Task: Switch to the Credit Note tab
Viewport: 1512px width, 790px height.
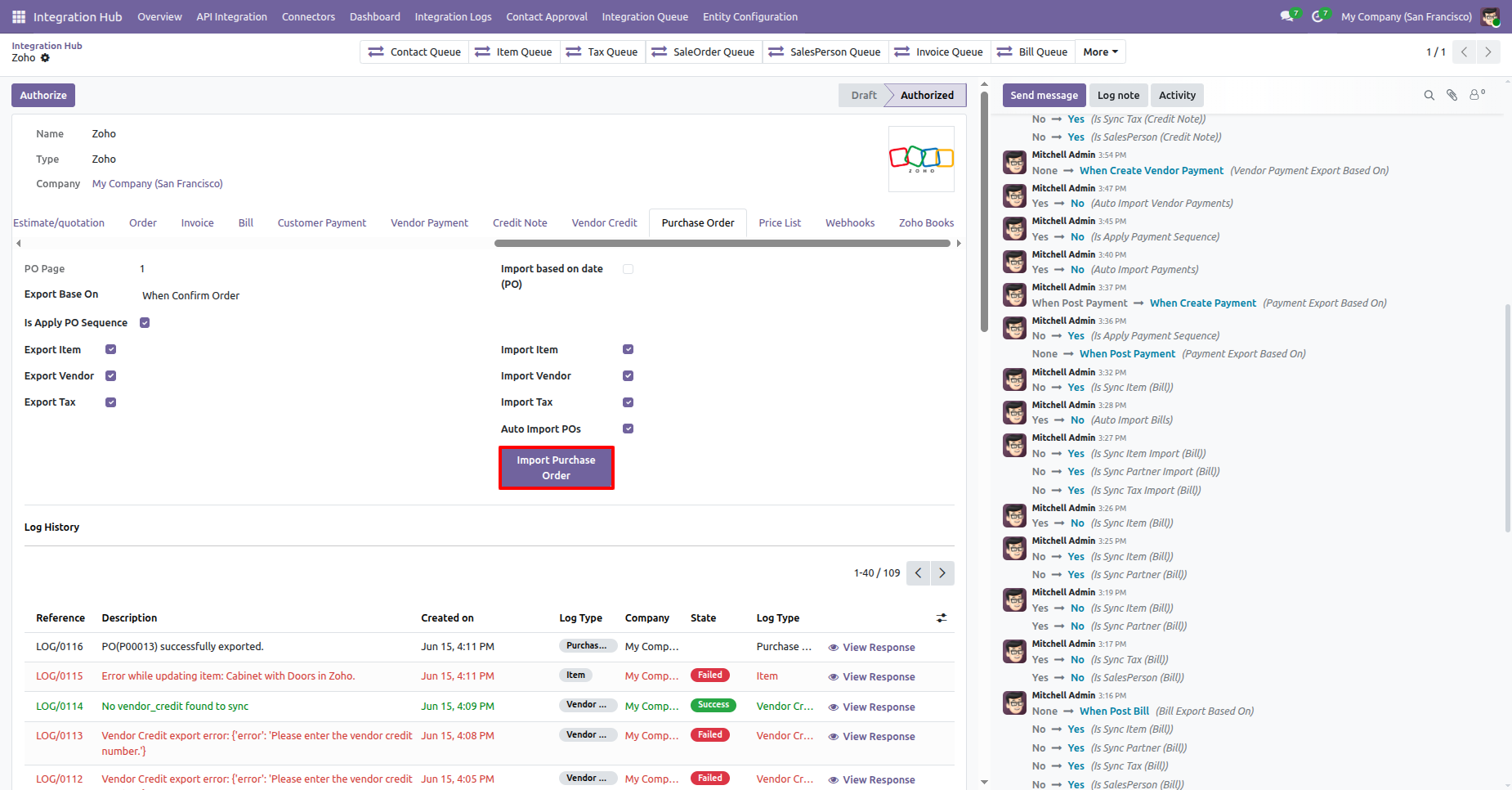Action: (520, 223)
